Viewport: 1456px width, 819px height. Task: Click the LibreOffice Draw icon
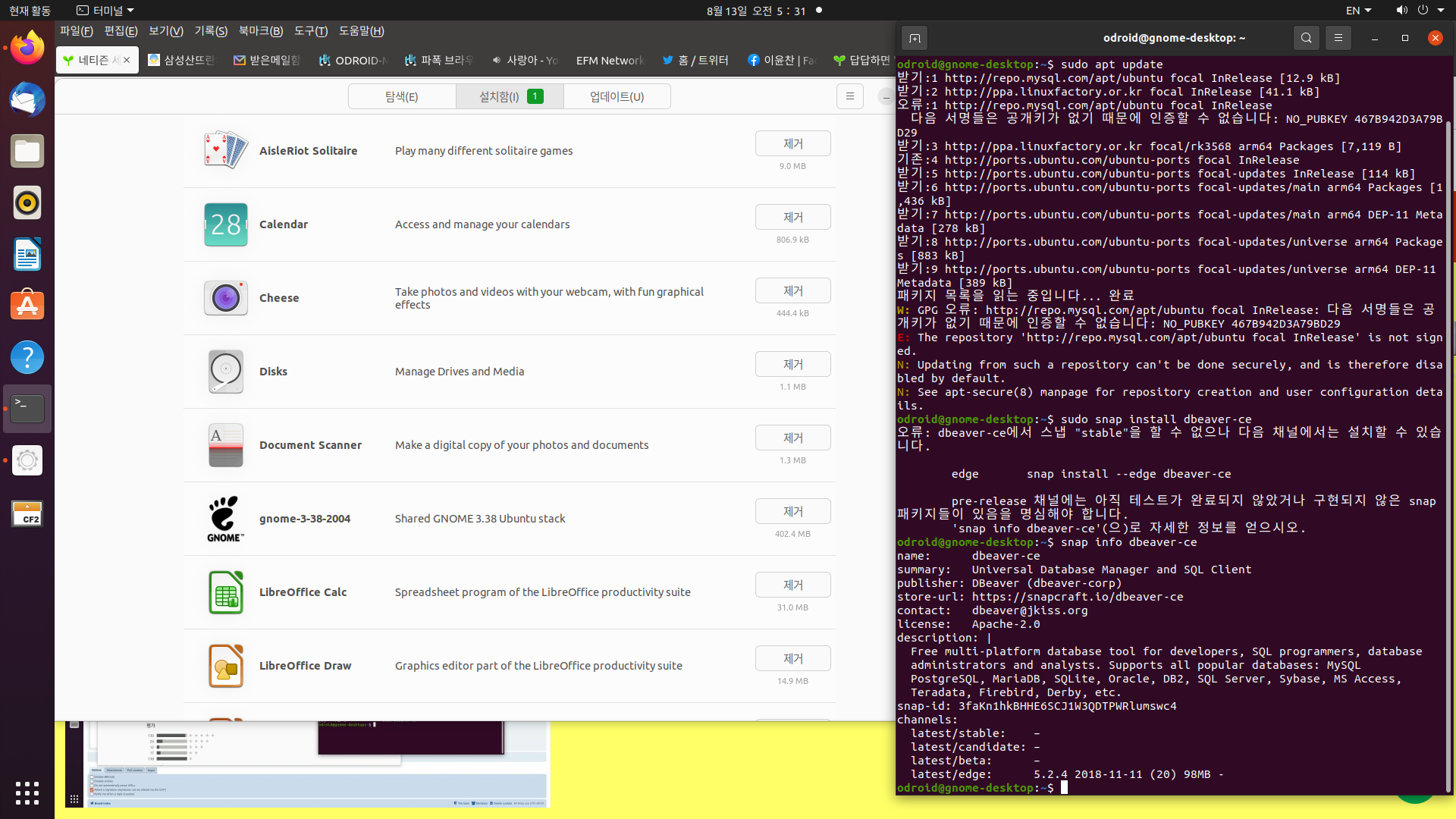(x=225, y=666)
